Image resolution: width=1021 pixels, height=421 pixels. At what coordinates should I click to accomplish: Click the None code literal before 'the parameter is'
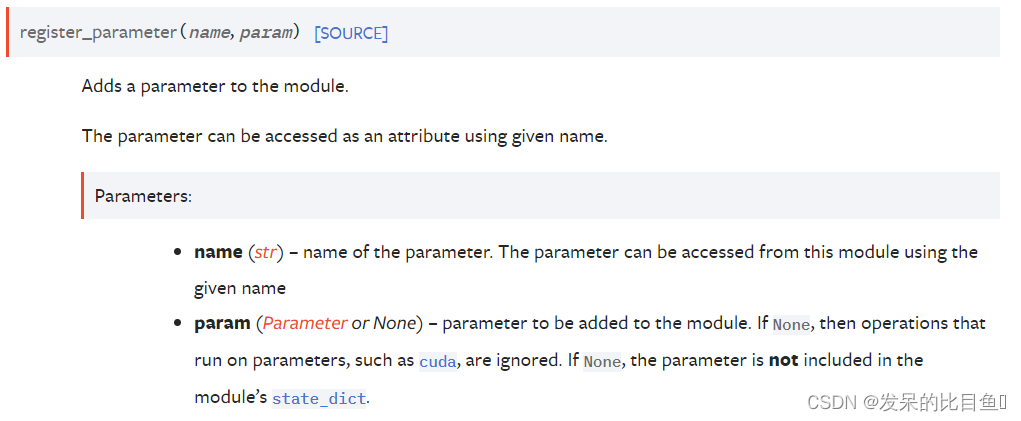[x=602, y=361]
